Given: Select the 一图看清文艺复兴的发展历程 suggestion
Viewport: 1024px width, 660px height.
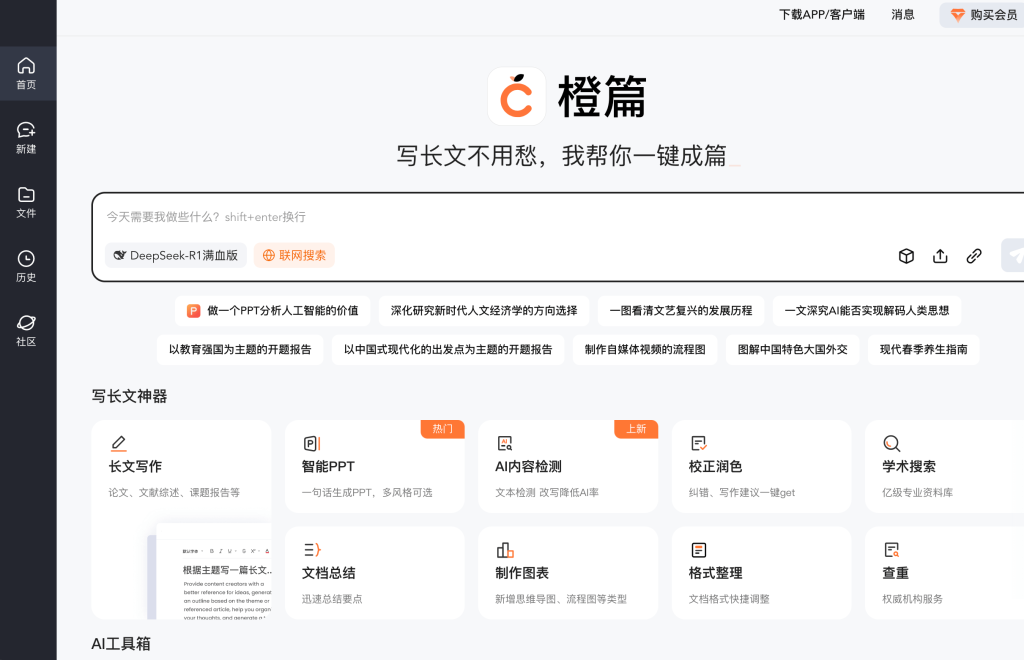Looking at the screenshot, I should 681,311.
